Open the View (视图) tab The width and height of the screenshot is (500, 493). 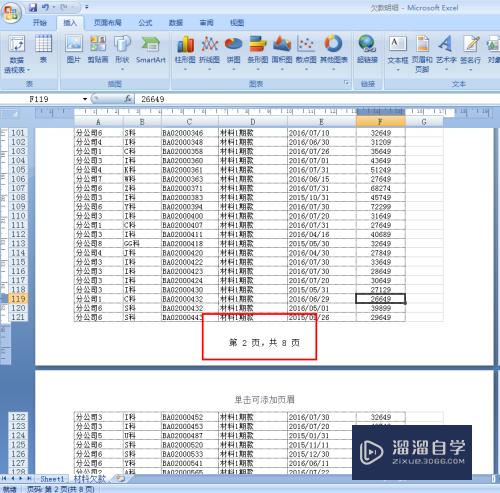click(x=237, y=23)
